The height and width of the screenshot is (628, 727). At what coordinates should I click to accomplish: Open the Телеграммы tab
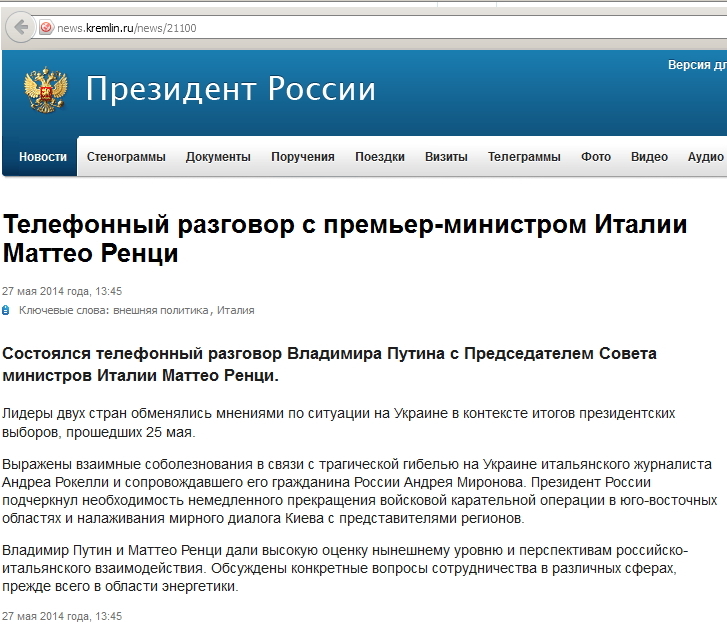(x=524, y=157)
